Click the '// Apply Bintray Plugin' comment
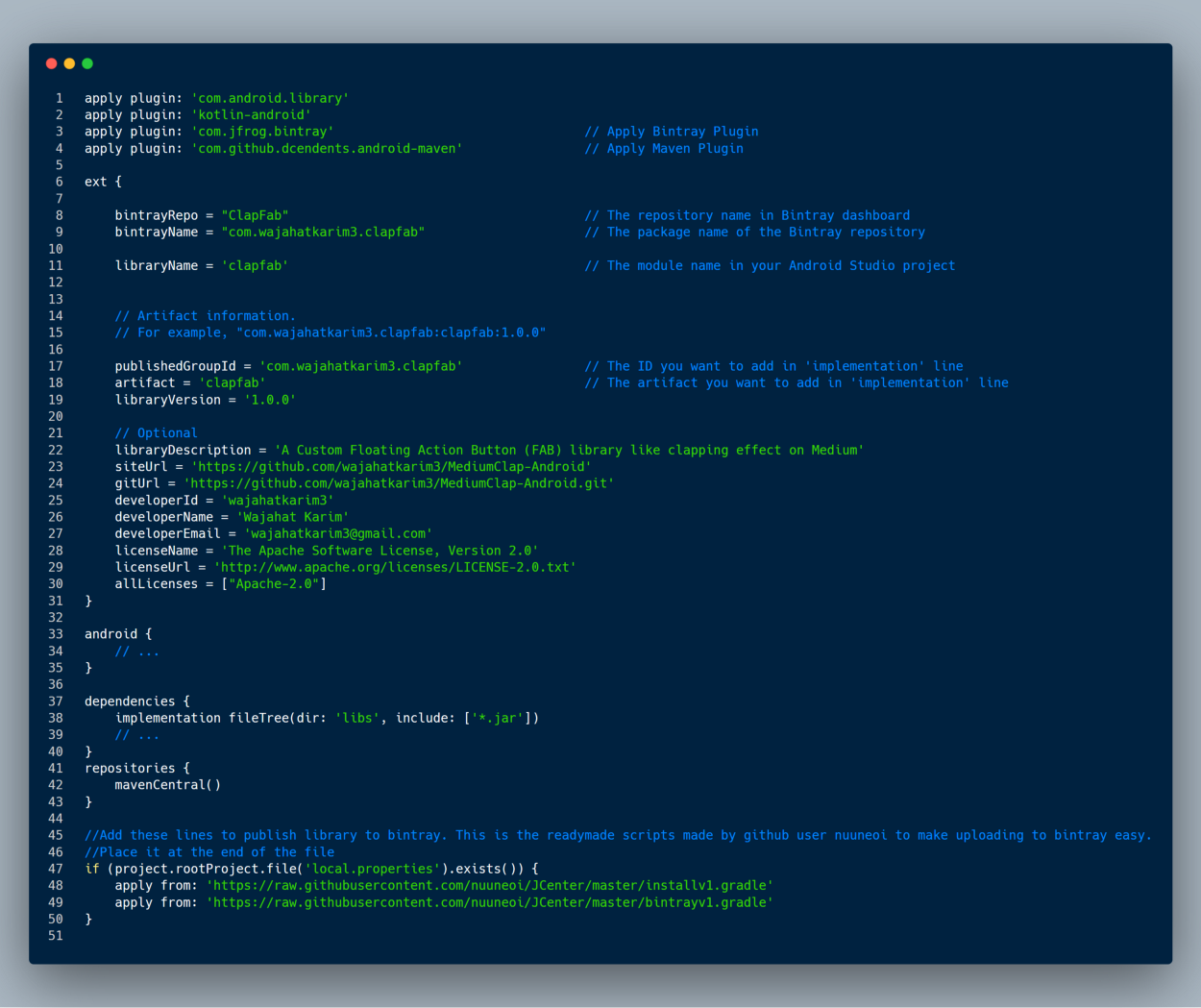 pos(672,132)
